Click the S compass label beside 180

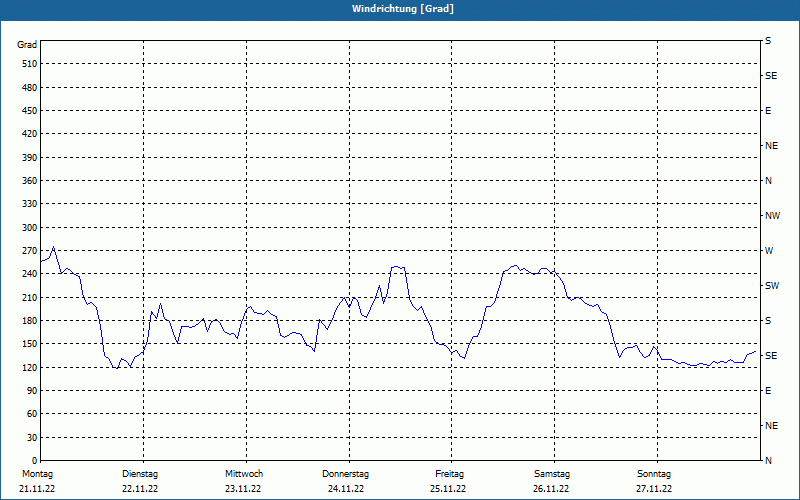[768, 321]
